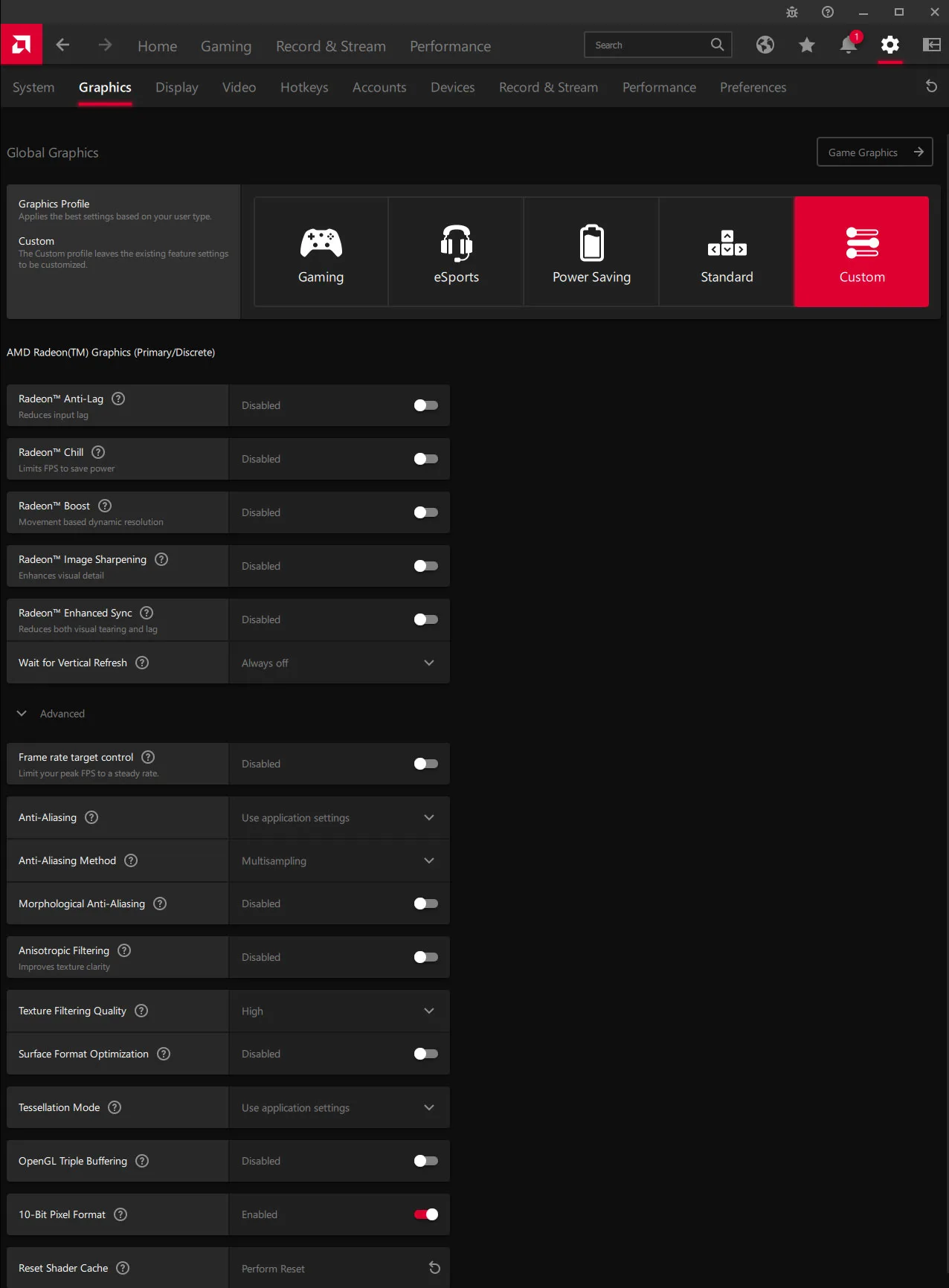Click the reset settings icon near Preferences
Viewport: 949px width, 1288px height.
(931, 86)
